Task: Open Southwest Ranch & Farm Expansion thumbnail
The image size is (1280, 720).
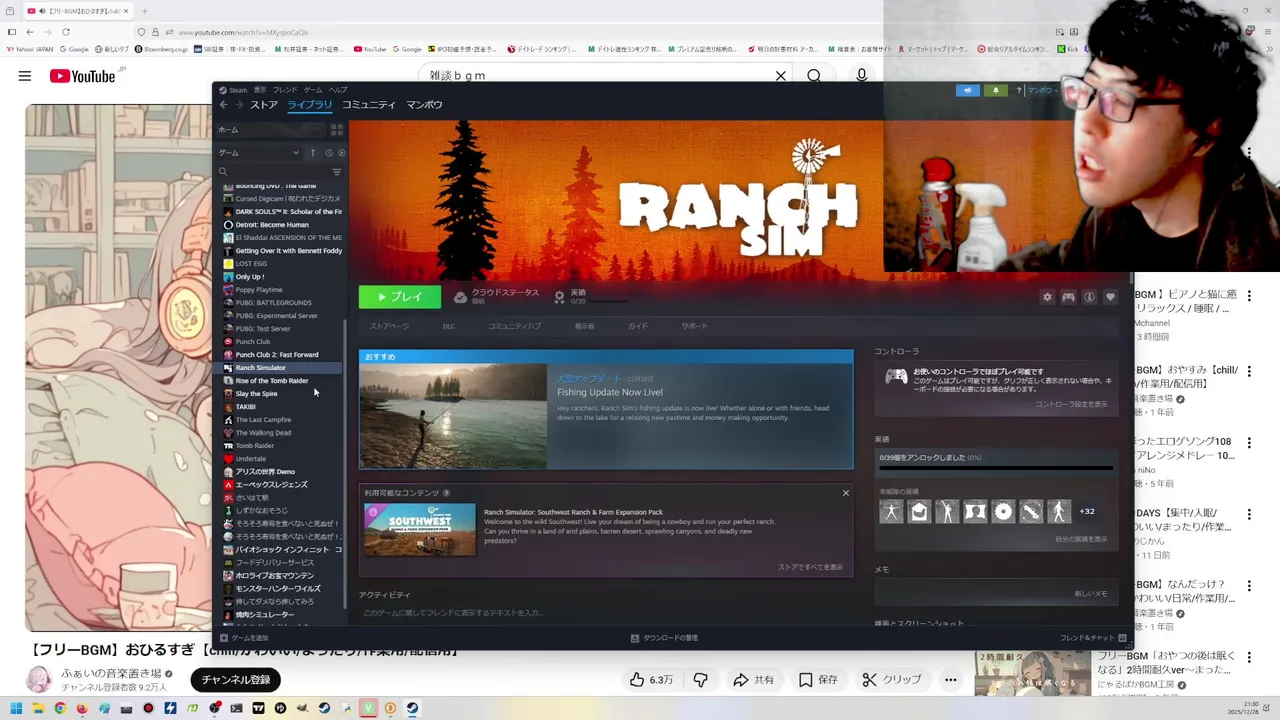Action: coord(420,530)
